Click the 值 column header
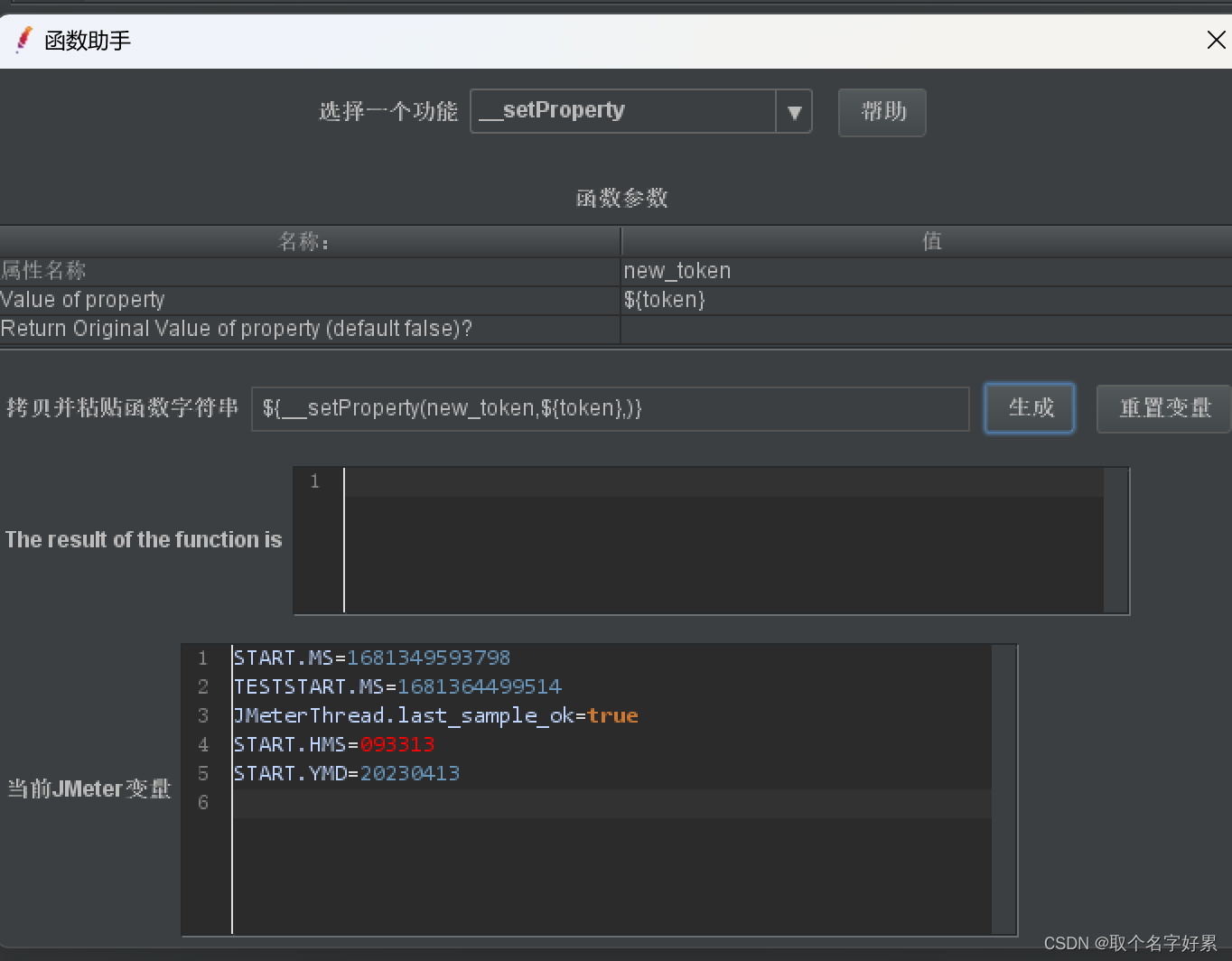This screenshot has height=961, width=1232. click(x=932, y=241)
